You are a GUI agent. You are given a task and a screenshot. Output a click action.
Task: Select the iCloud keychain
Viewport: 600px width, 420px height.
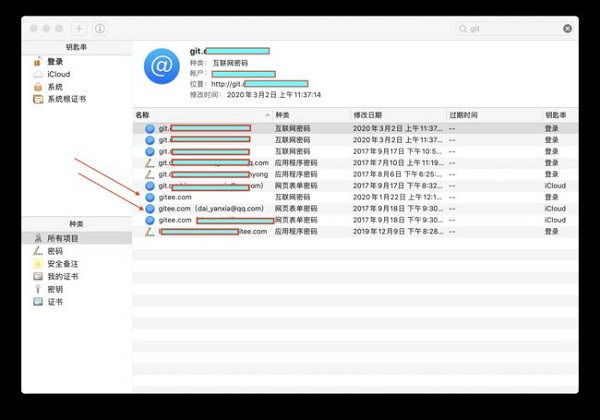(x=58, y=74)
